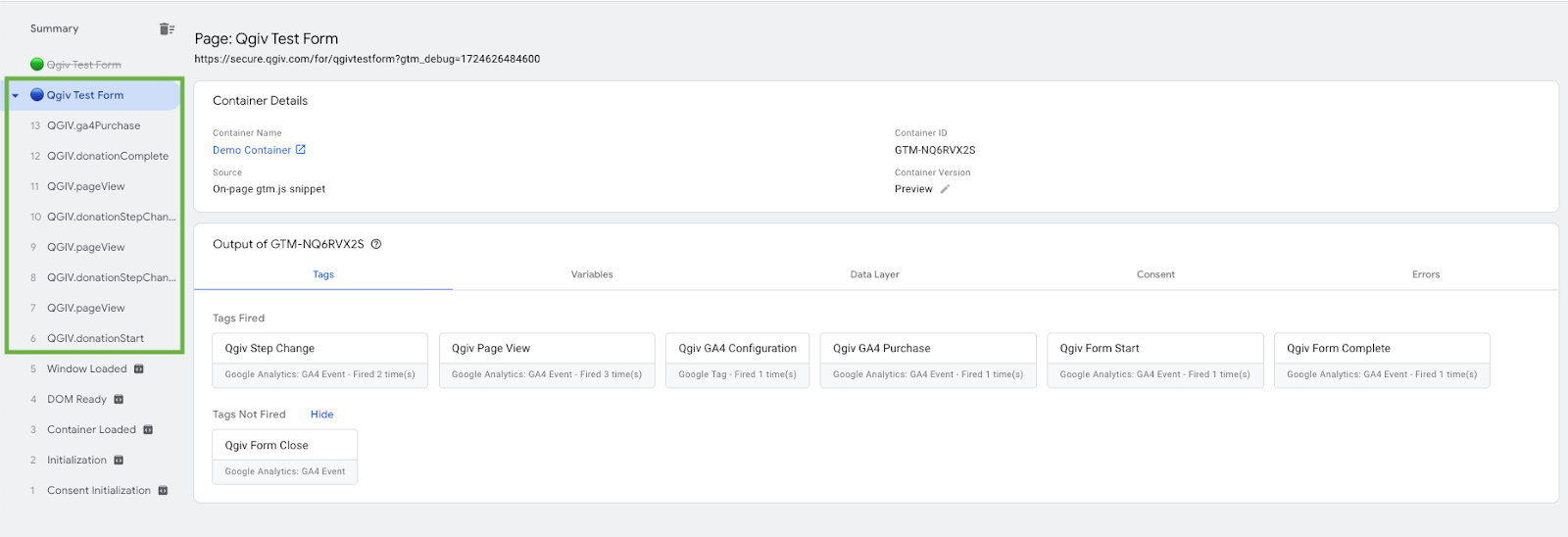Click the Container Details heading
The height and width of the screenshot is (537, 1568).
(260, 101)
